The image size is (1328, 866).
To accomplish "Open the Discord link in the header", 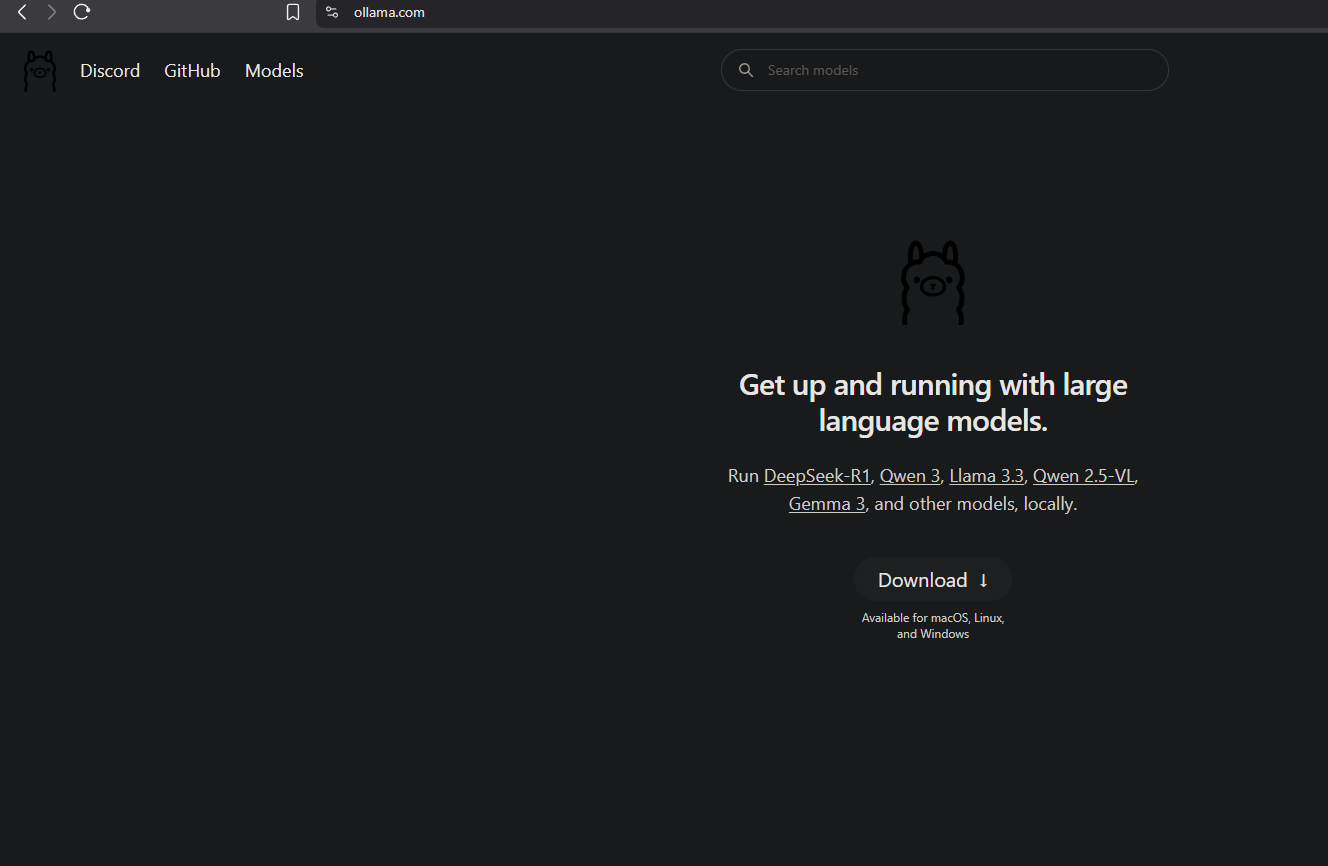I will tap(110, 71).
